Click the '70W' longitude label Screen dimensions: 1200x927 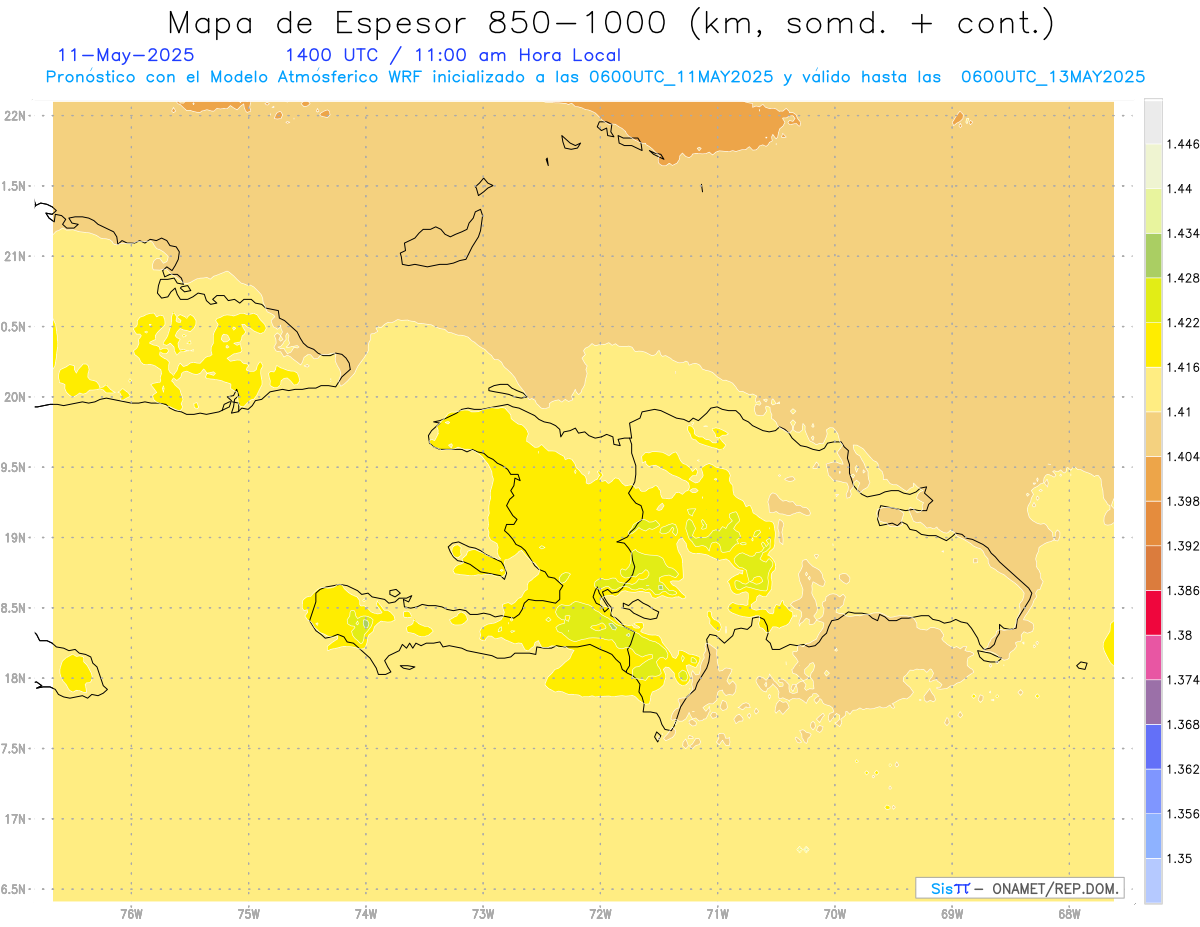(x=835, y=914)
